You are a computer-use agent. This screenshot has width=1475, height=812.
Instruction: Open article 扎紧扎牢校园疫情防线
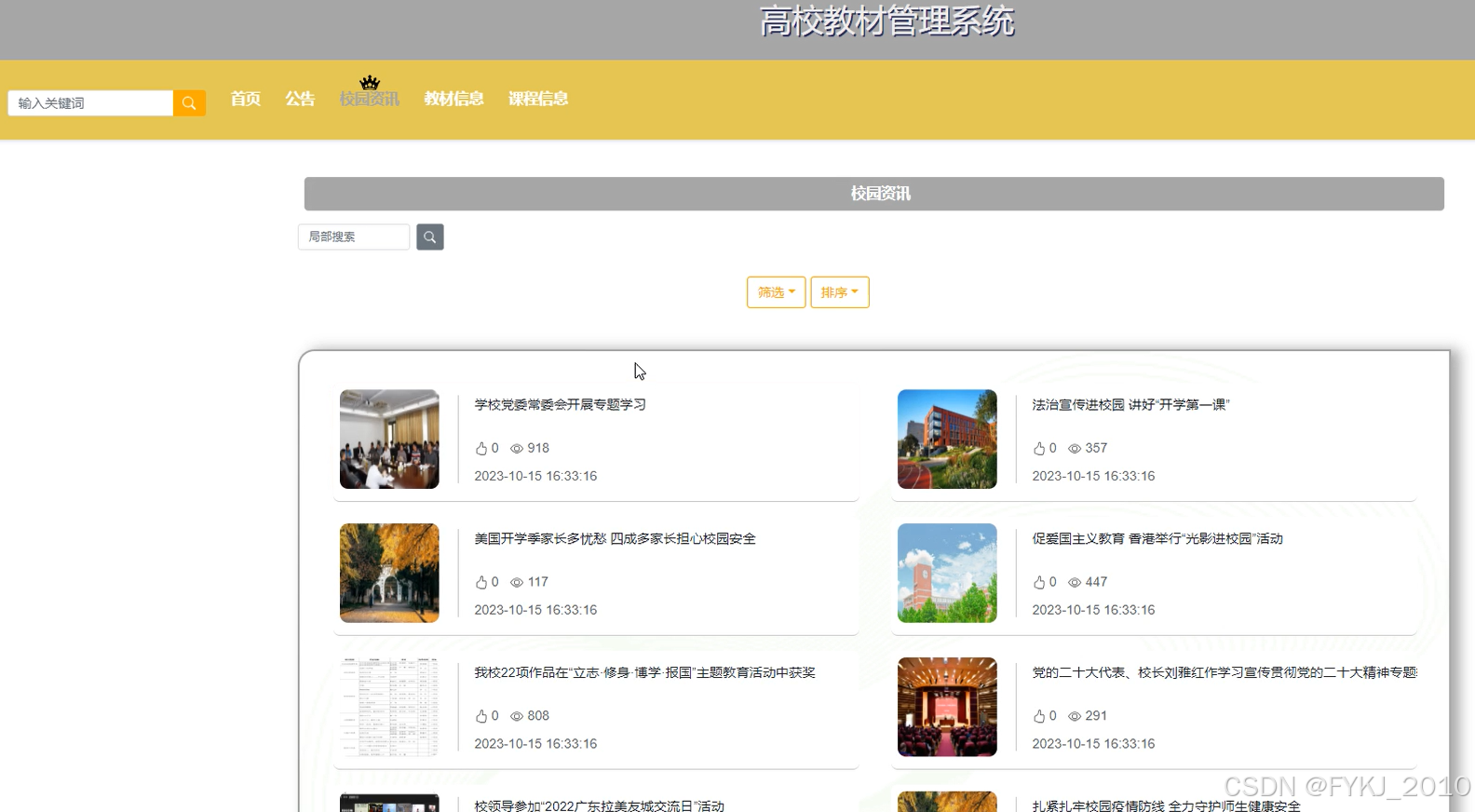point(1166,805)
